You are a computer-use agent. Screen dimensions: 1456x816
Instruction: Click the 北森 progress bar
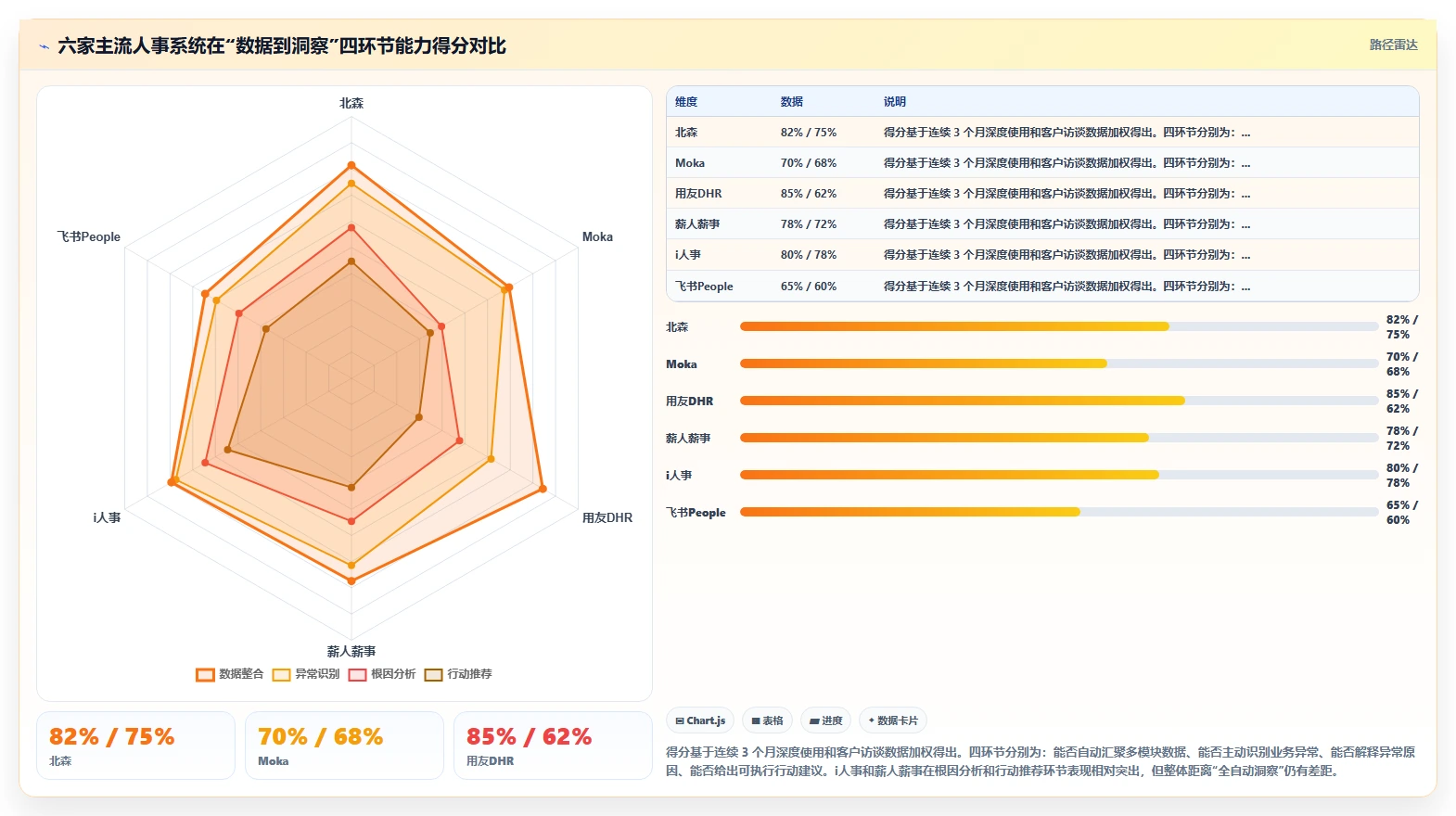(1059, 326)
